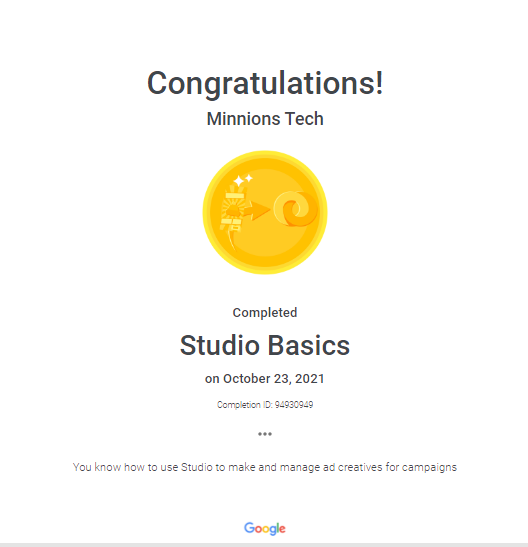Viewport: 528px width, 547px height.
Task: Click the Completion ID 94930949 text
Action: tap(265, 405)
